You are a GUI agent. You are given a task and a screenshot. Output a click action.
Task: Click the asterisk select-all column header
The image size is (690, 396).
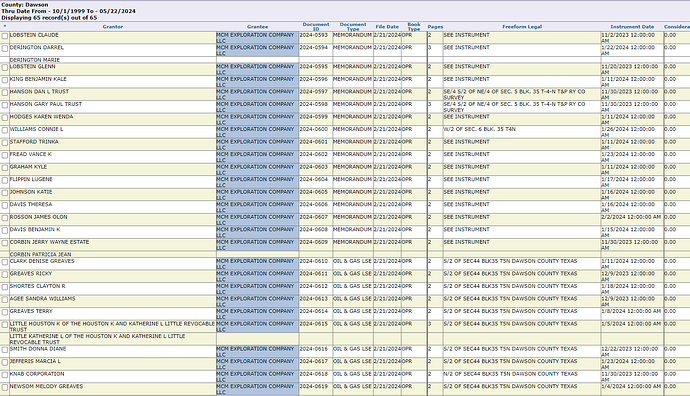coord(5,27)
